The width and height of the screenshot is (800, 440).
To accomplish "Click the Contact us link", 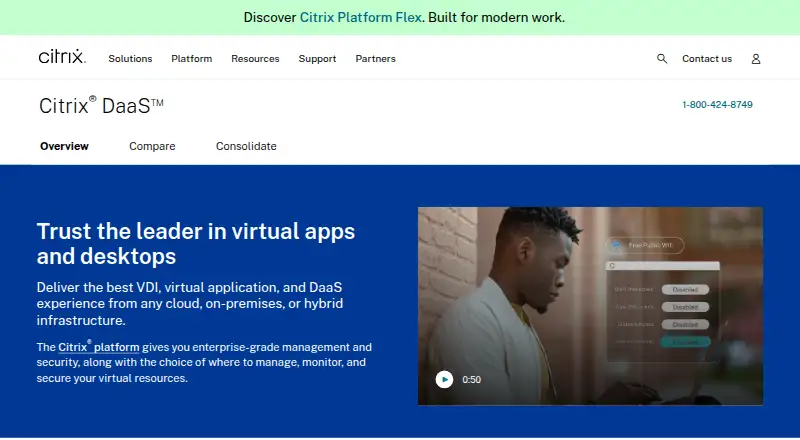I will 707,59.
